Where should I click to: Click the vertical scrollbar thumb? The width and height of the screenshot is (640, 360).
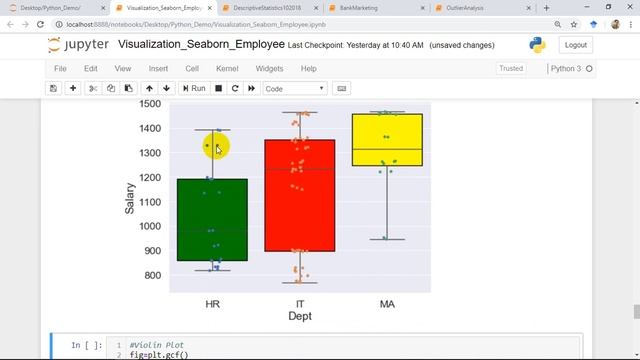pyautogui.click(x=636, y=311)
